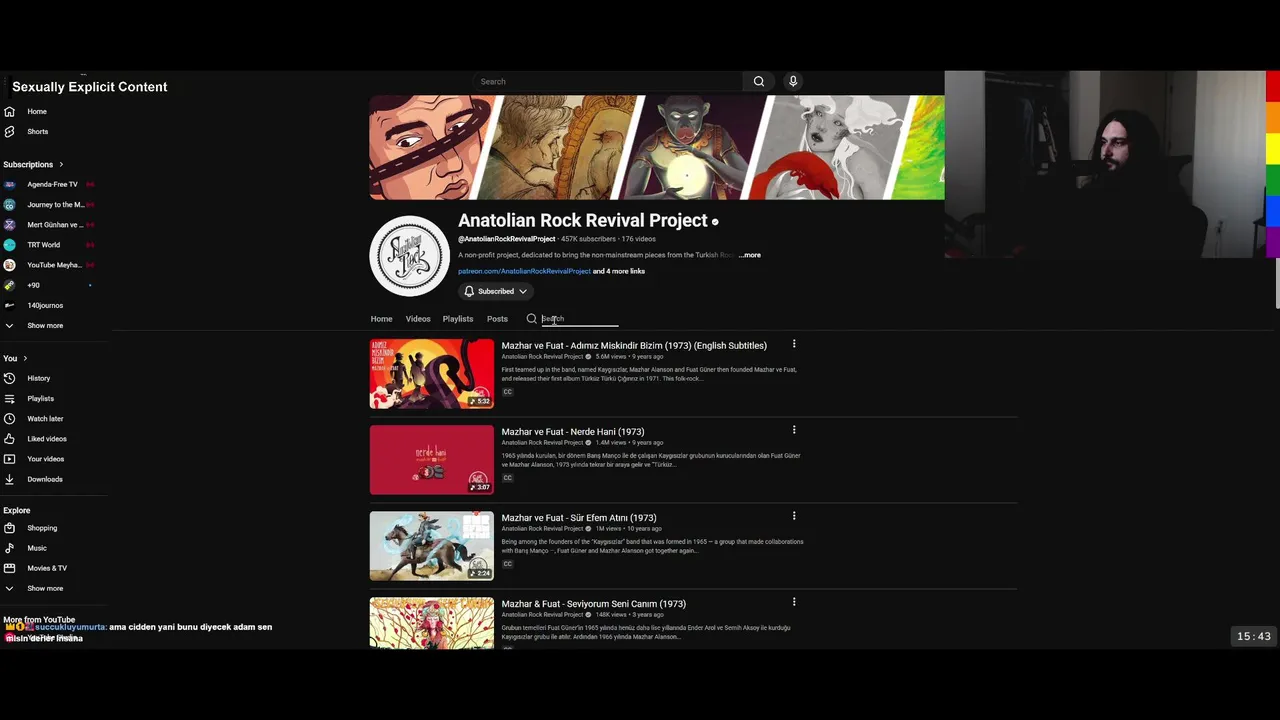Open options menu for Sür Efem Atını video
The width and height of the screenshot is (1280, 720).
(794, 516)
